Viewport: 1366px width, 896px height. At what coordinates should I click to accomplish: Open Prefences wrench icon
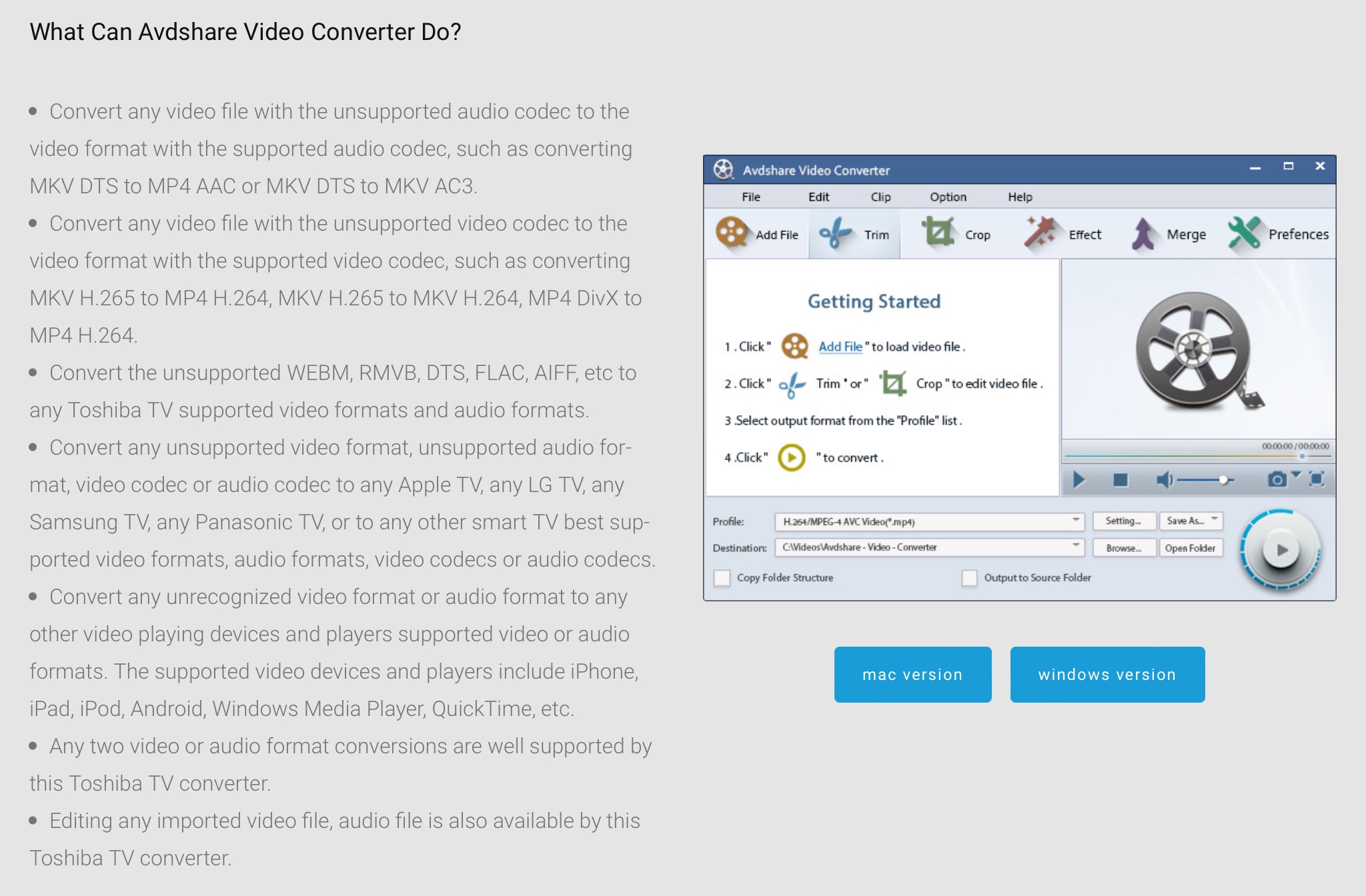coord(1245,233)
